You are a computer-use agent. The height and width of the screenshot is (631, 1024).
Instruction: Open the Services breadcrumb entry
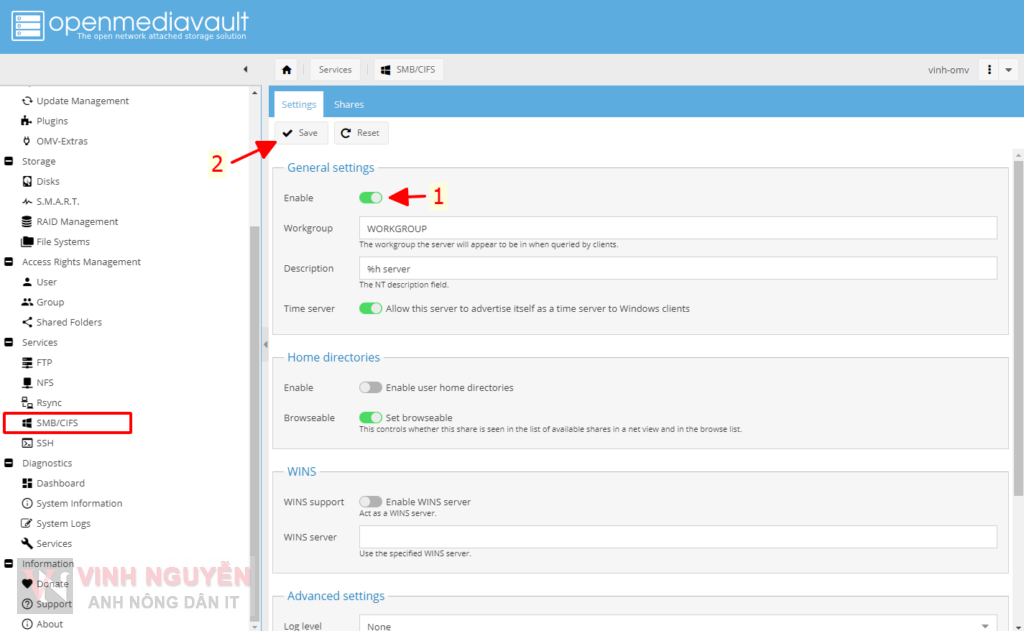click(335, 69)
